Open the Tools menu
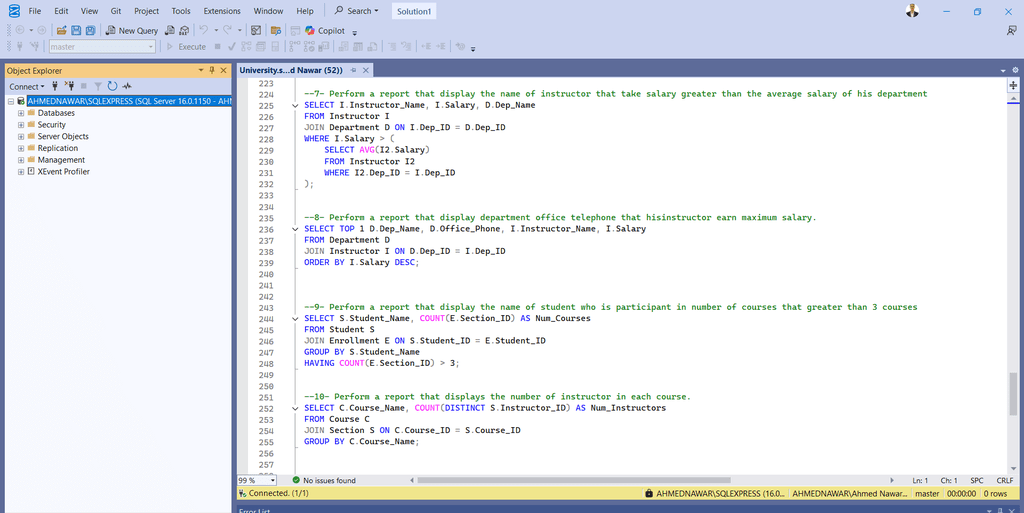The height and width of the screenshot is (513, 1024). [180, 11]
